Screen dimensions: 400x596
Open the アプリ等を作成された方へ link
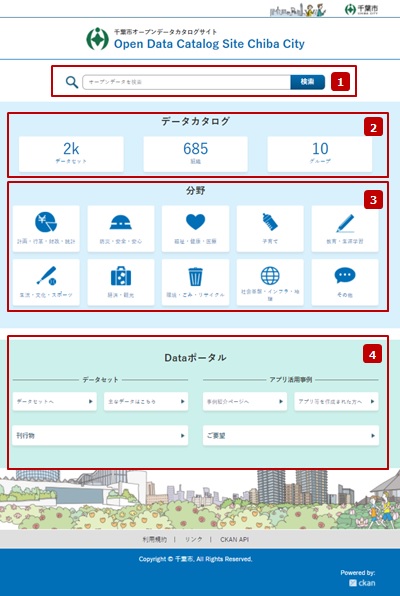[x=337, y=401]
